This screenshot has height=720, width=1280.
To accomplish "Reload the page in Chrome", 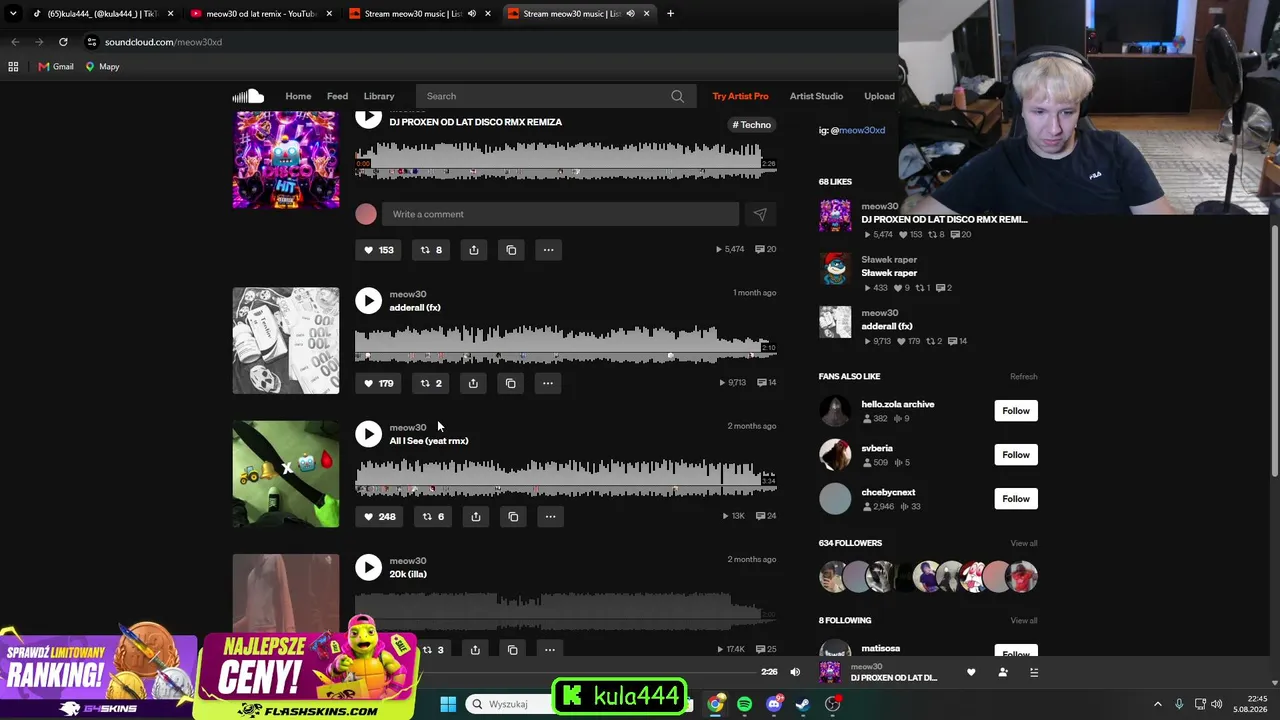I will point(63,42).
